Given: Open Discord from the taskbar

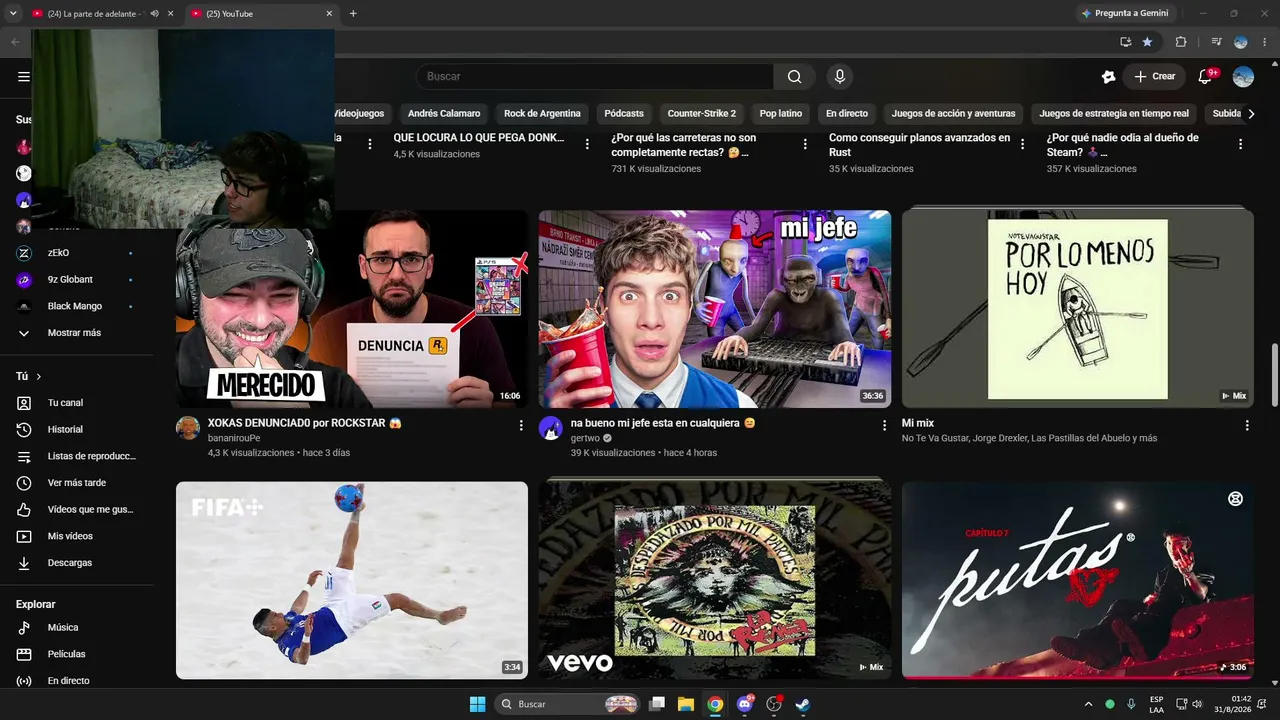Looking at the screenshot, I should [x=744, y=704].
